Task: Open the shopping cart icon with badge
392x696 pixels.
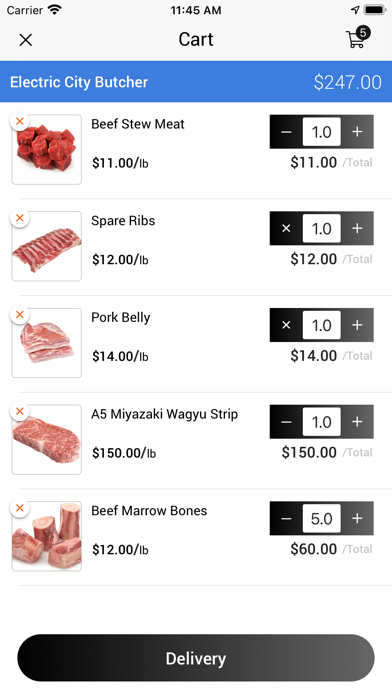Action: [x=358, y=37]
